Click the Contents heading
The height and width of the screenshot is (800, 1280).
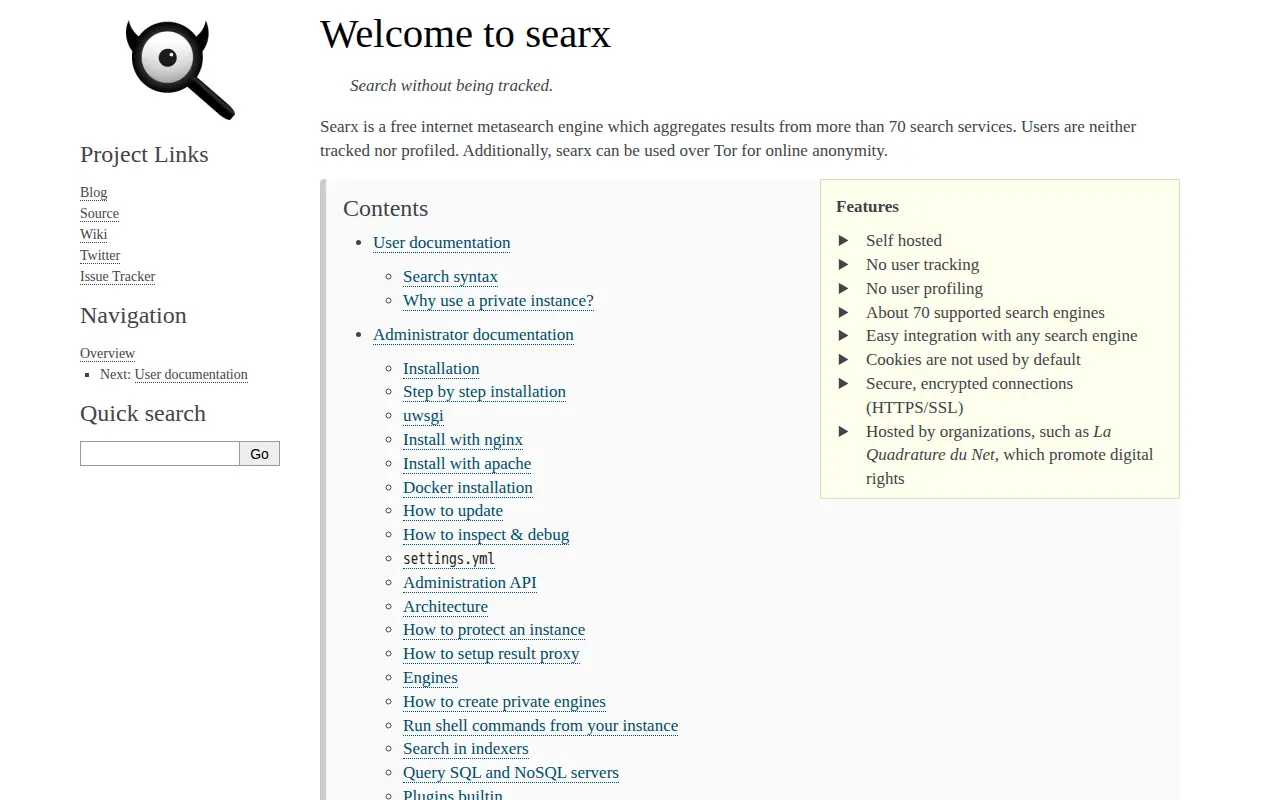point(385,208)
